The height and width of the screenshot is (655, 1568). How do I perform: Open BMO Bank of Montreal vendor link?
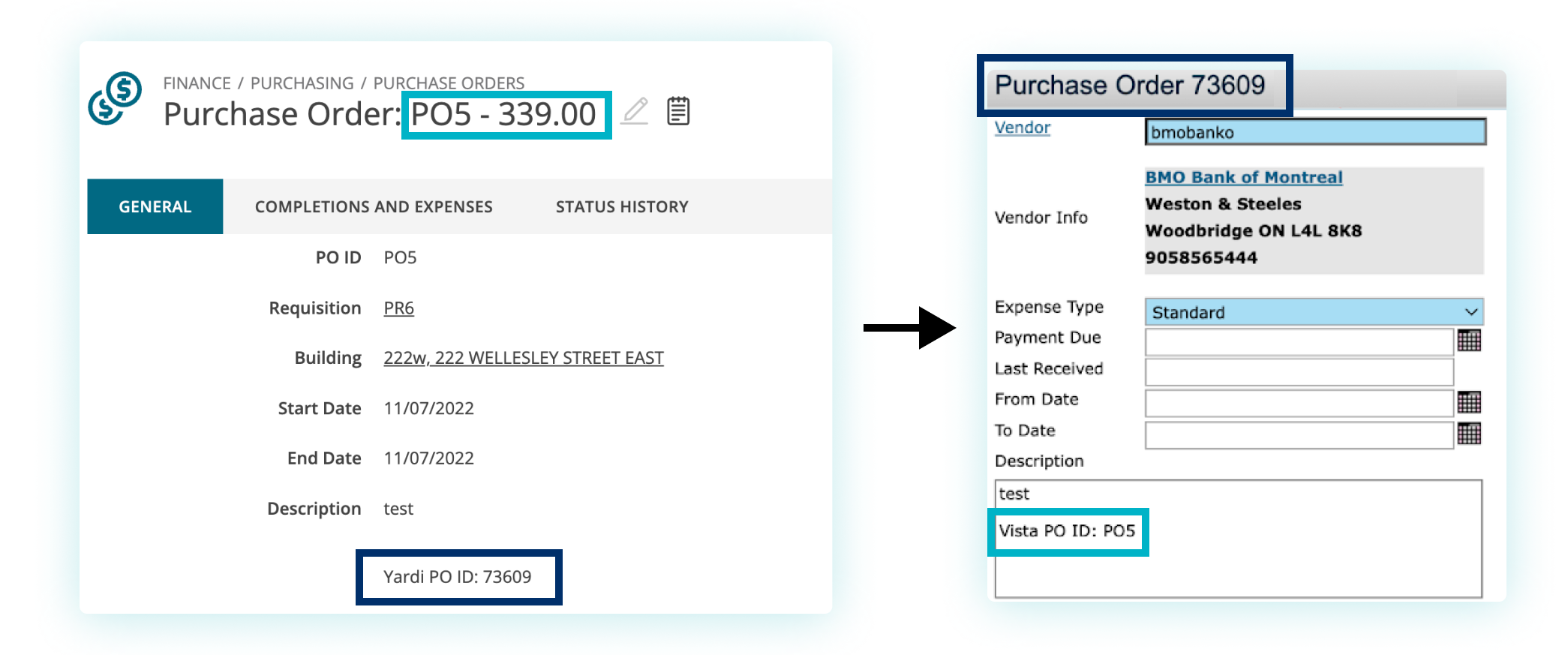(x=1243, y=177)
